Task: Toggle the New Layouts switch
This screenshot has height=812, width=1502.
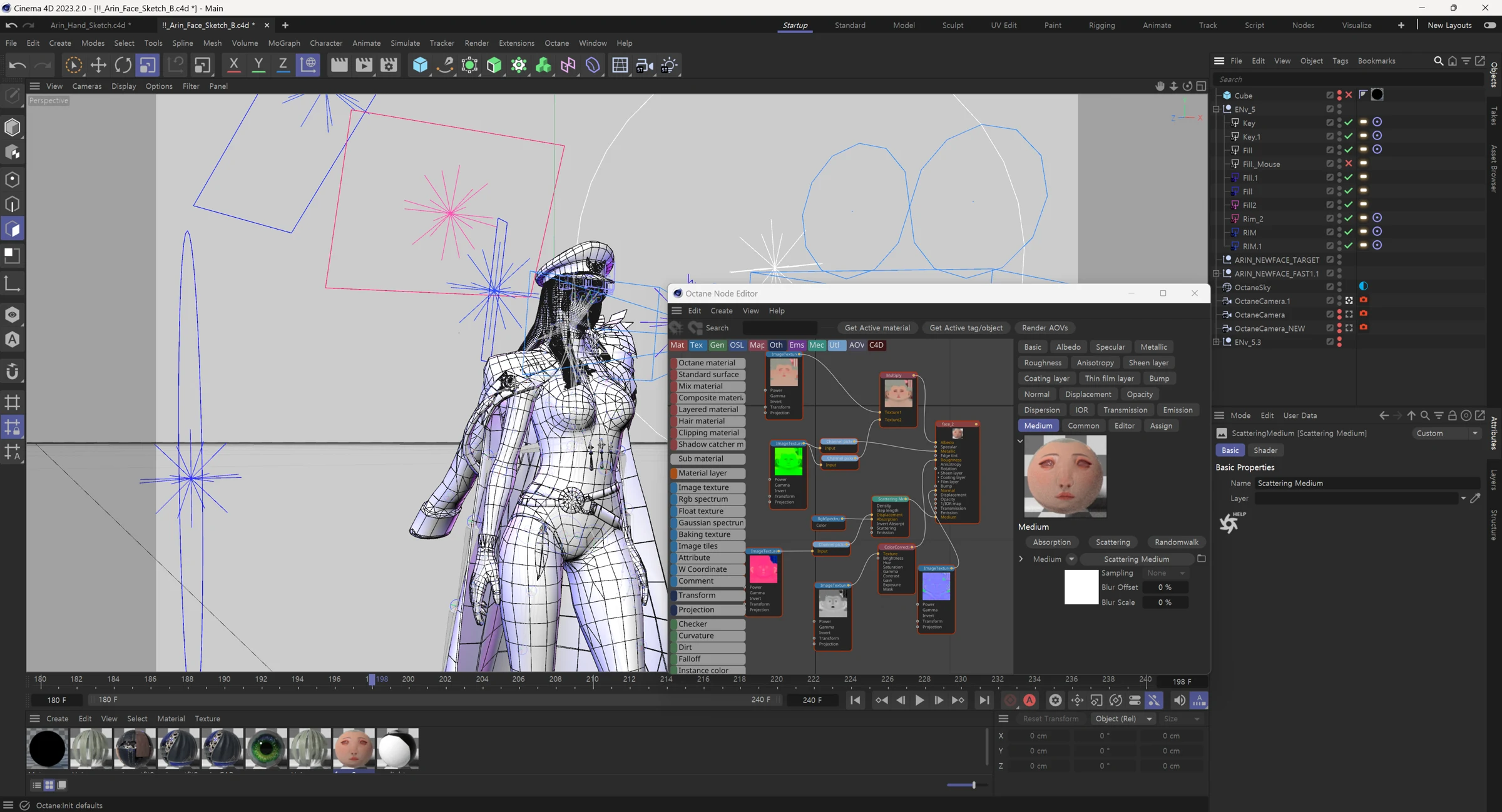Action: click(x=1489, y=25)
